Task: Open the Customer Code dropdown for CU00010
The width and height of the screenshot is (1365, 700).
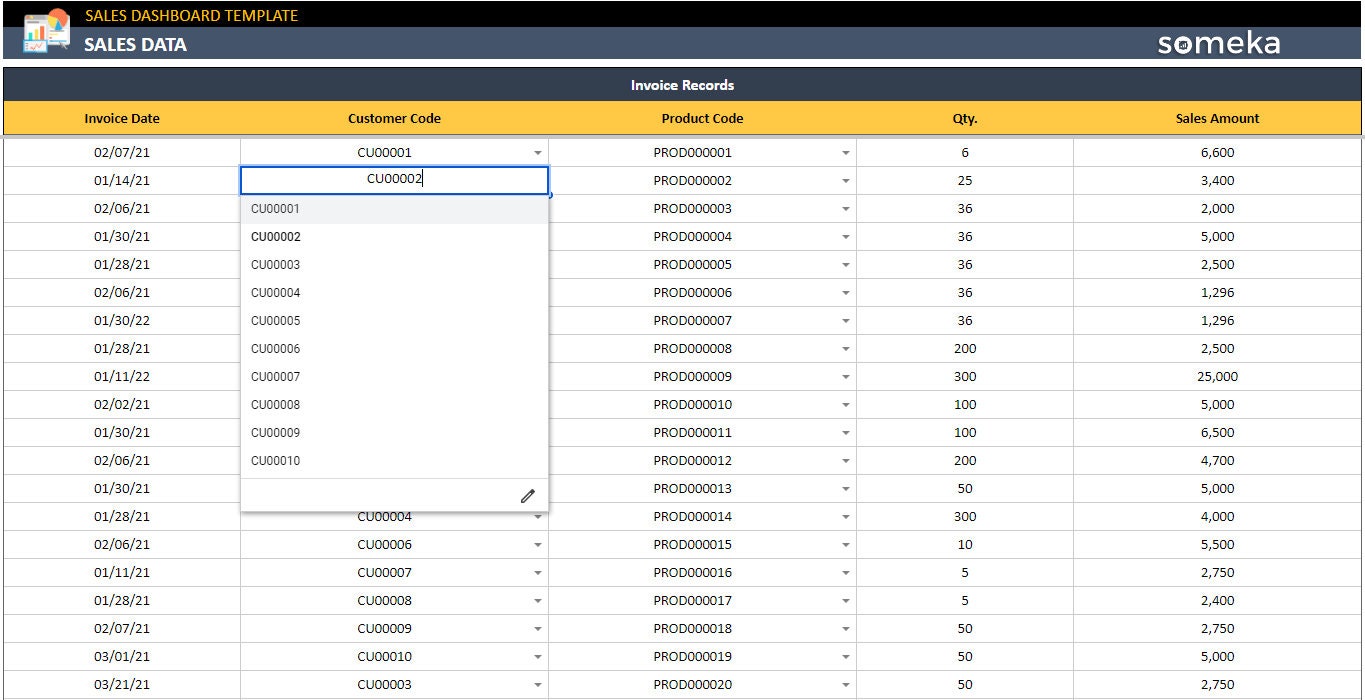Action: 538,656
